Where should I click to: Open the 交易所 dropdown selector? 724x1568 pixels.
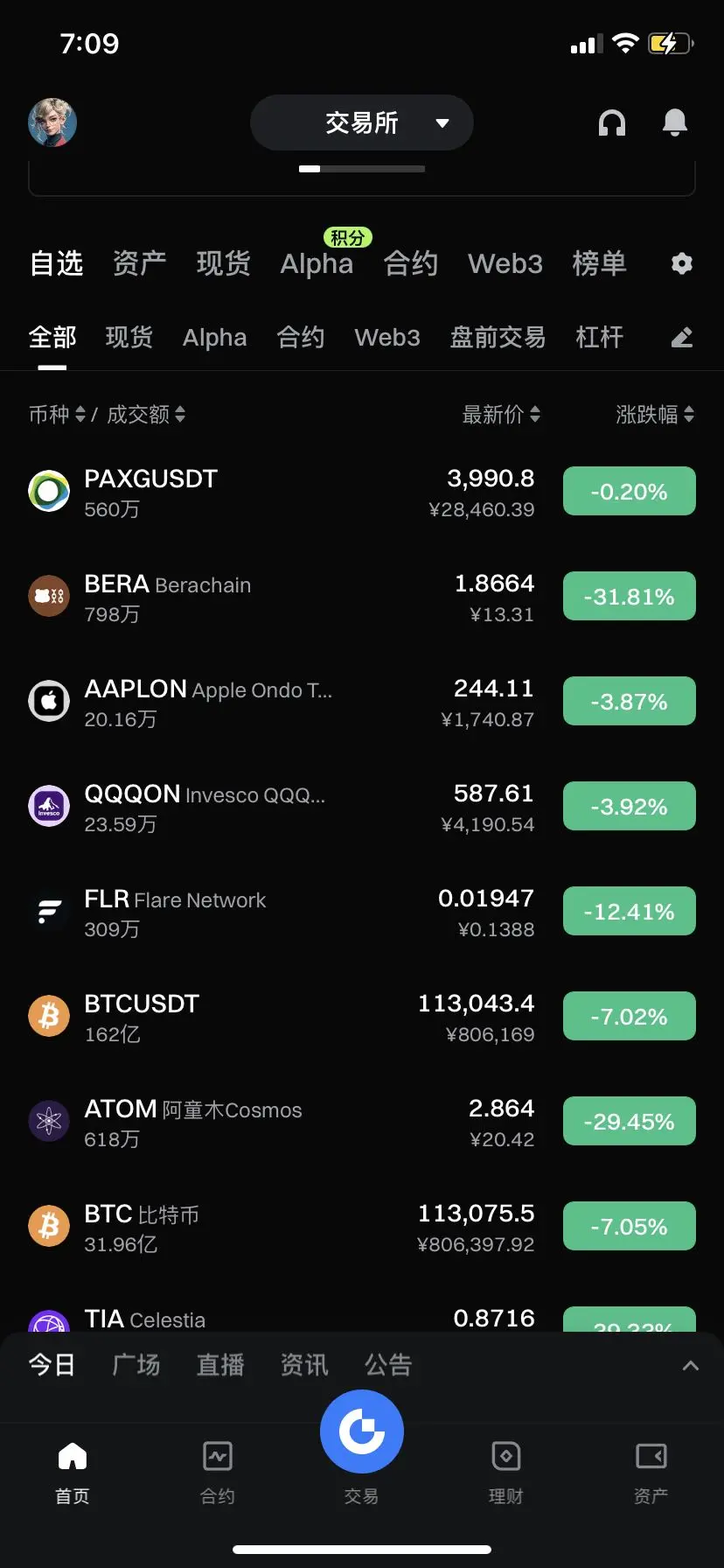tap(361, 122)
